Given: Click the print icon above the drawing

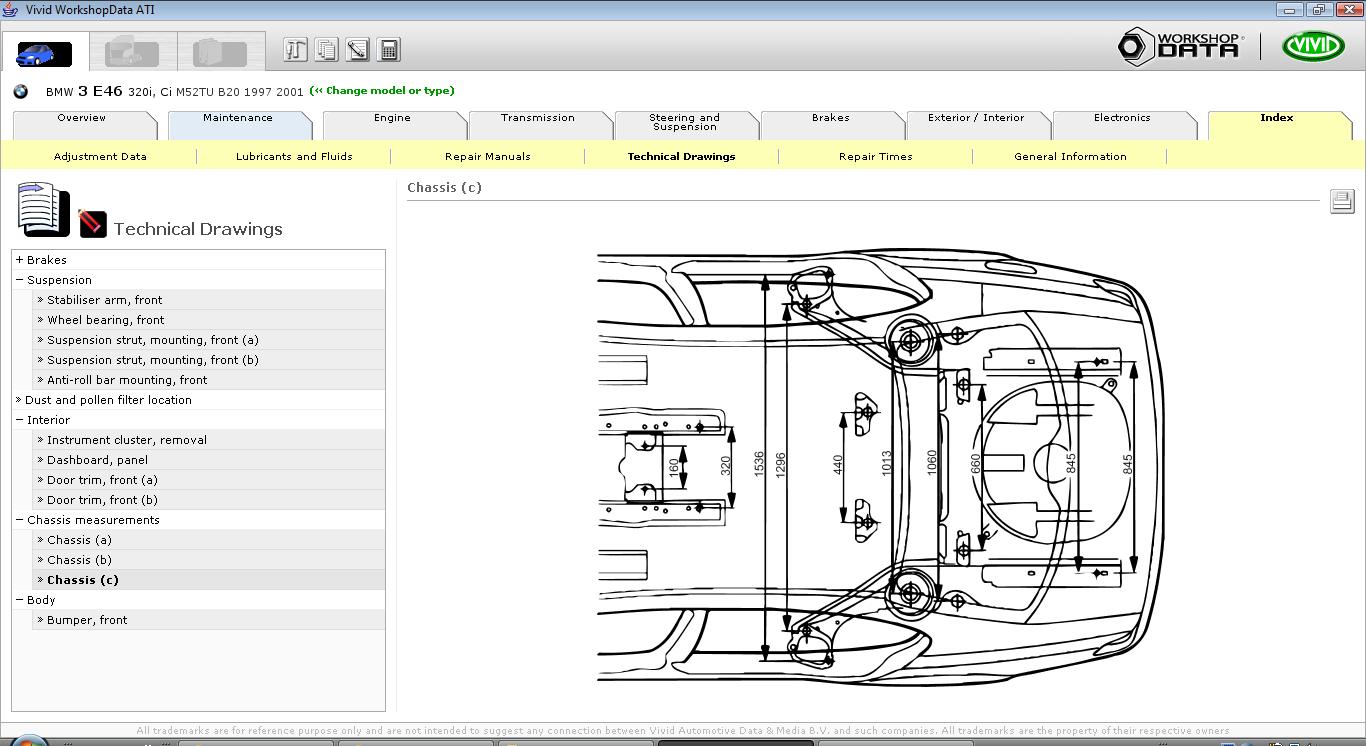Looking at the screenshot, I should pyautogui.click(x=1341, y=201).
